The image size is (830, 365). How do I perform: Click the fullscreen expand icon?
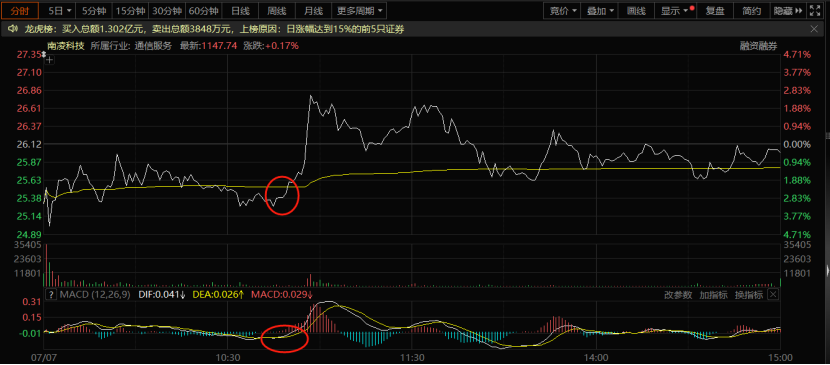click(814, 10)
